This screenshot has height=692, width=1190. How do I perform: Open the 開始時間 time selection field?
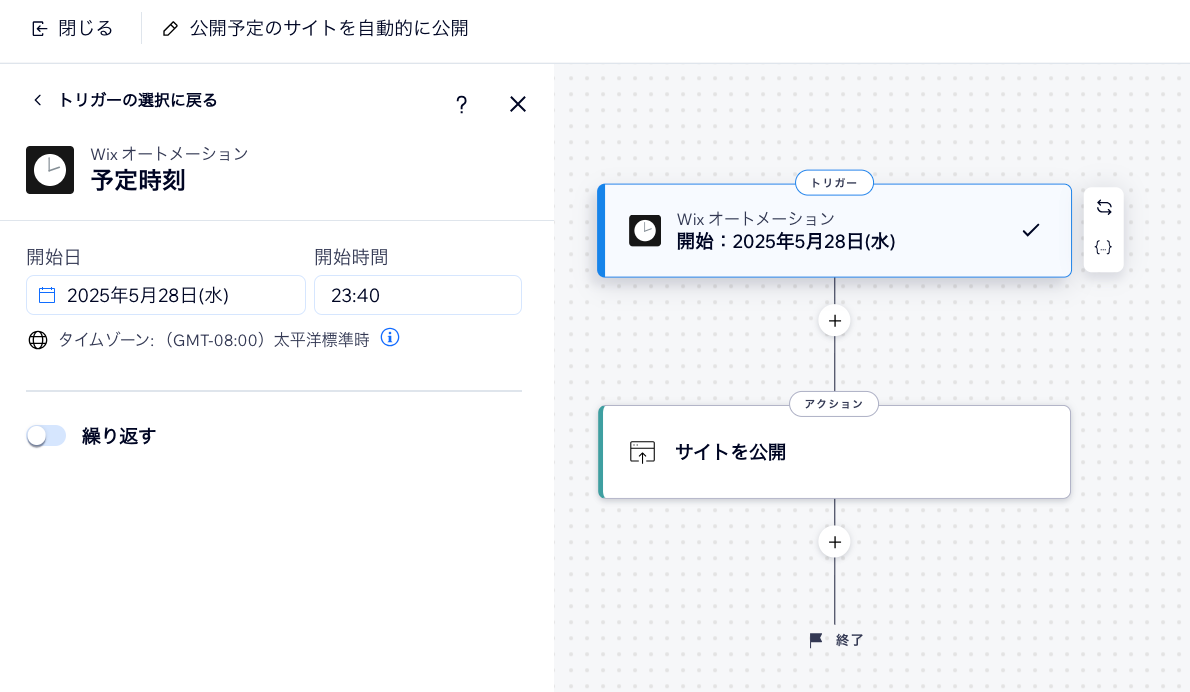coord(417,294)
